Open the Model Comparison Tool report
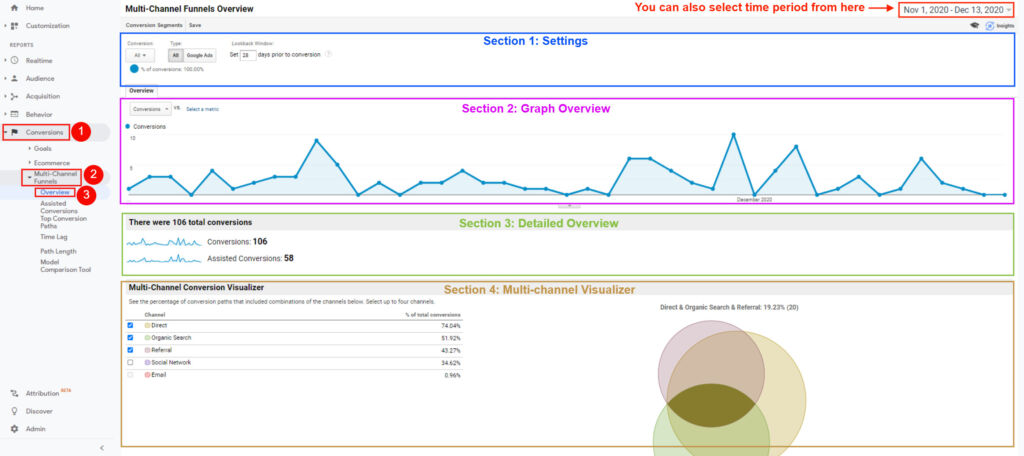This screenshot has height=456, width=1024. point(65,265)
